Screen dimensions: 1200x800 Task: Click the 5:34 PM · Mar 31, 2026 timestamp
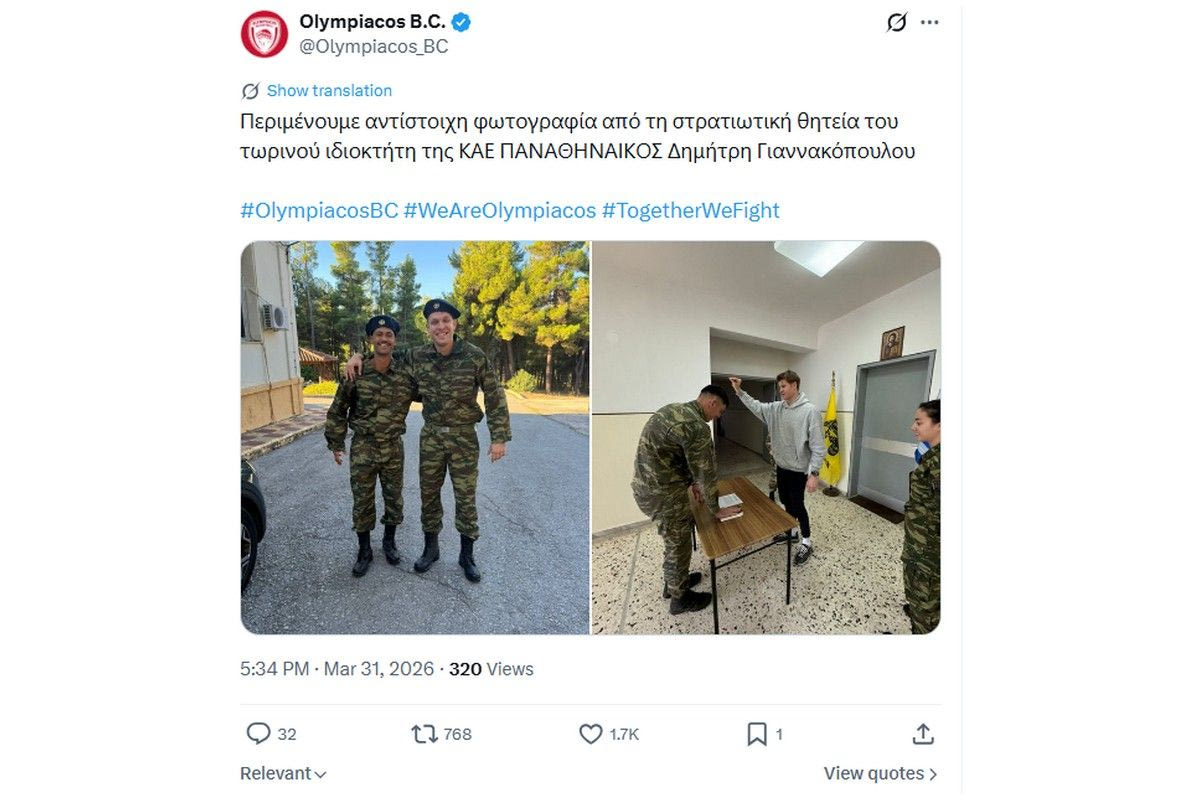point(337,669)
